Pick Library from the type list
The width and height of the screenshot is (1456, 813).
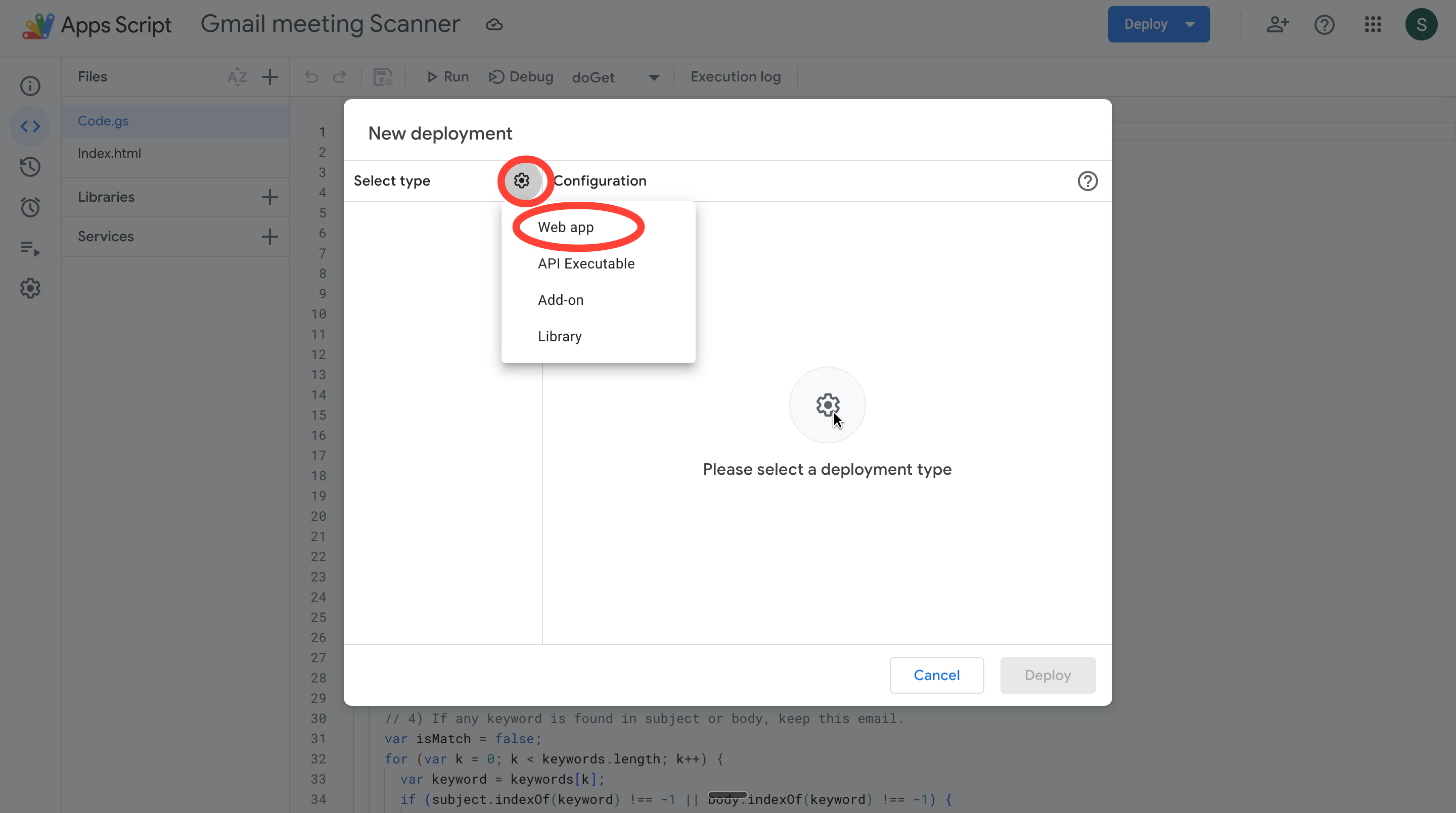(560, 336)
